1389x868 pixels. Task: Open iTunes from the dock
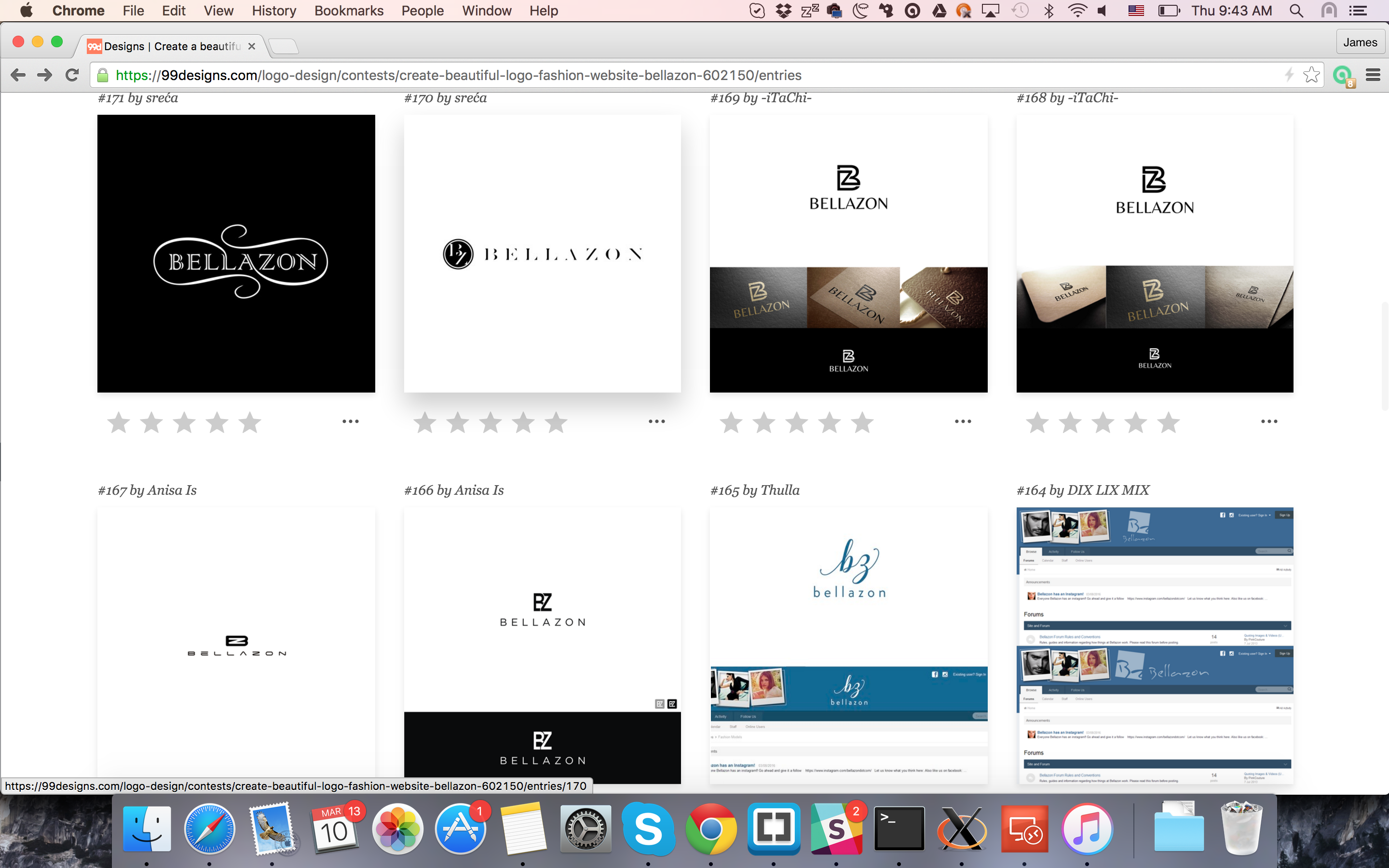coord(1087,829)
